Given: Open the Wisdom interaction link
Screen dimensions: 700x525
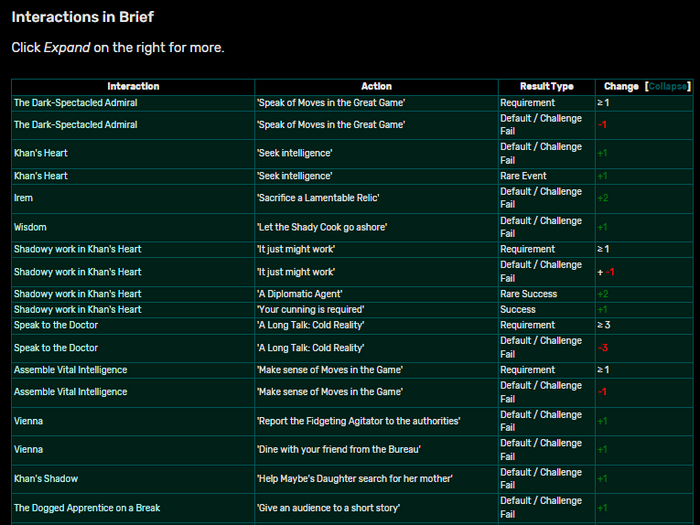Looking at the screenshot, I should pos(30,227).
